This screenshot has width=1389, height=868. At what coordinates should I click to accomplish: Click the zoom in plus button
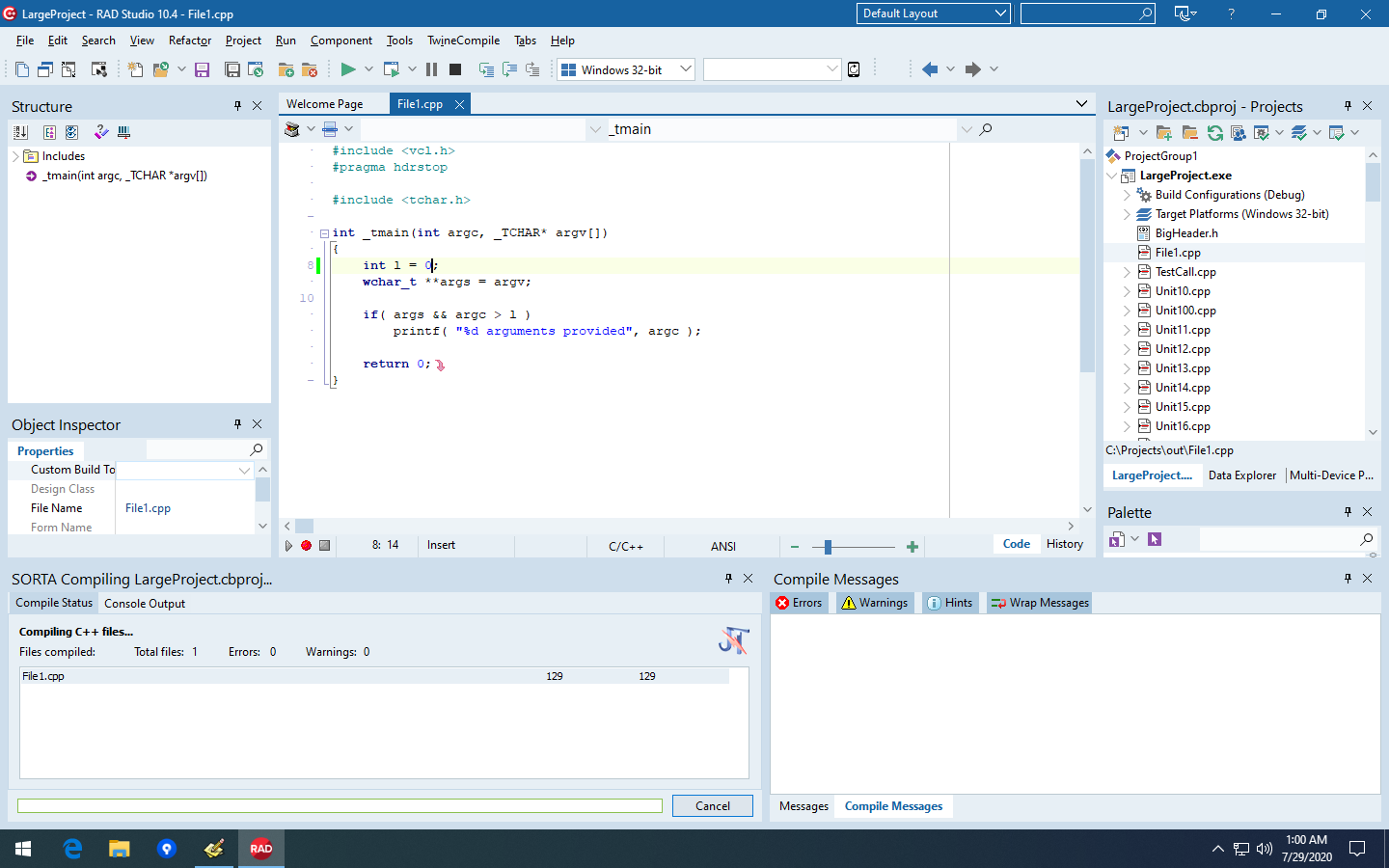(912, 547)
